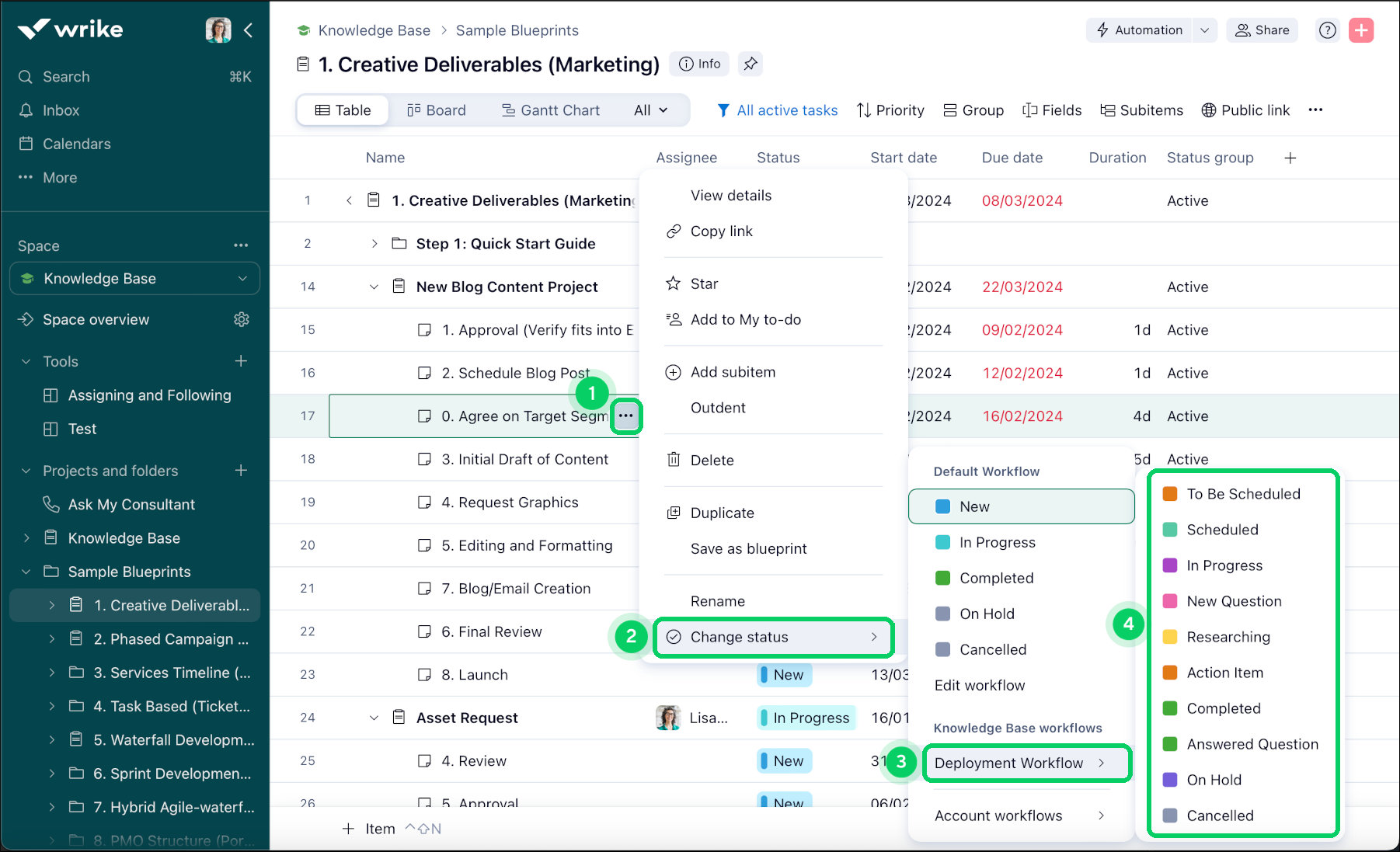
Task: Open Space overview settings gear
Action: point(242,319)
